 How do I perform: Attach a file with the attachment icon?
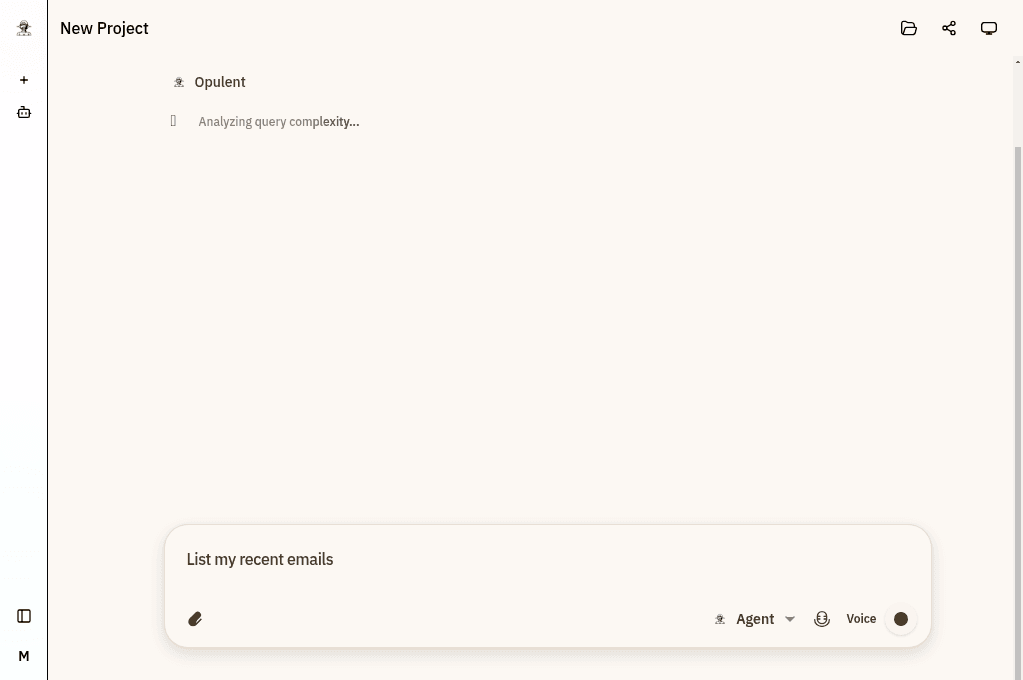tap(195, 618)
